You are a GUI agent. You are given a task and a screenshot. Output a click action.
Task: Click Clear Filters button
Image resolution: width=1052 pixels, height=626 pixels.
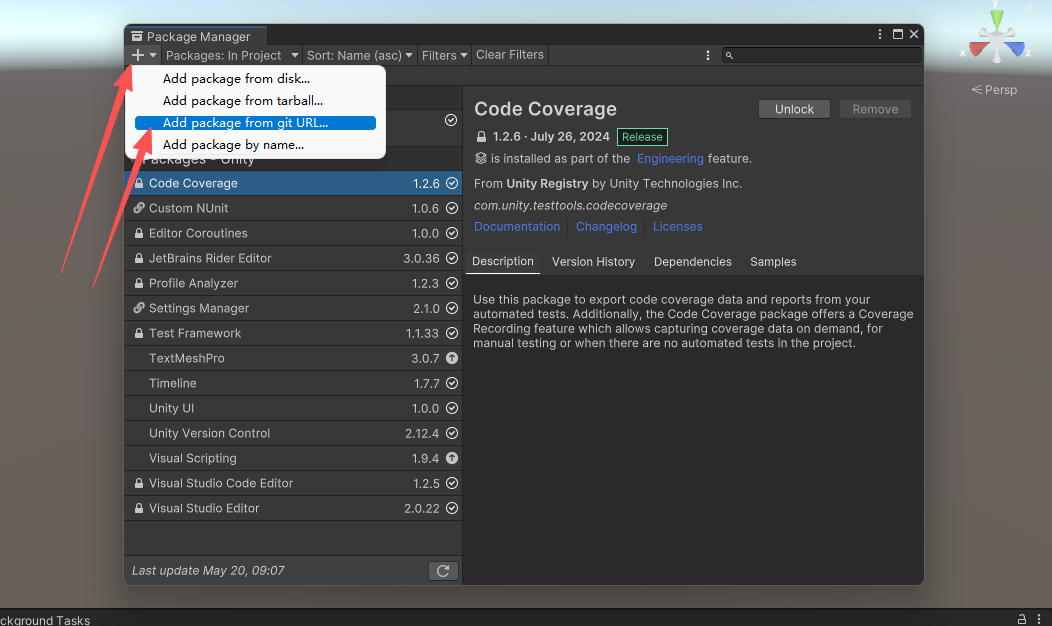click(x=510, y=55)
